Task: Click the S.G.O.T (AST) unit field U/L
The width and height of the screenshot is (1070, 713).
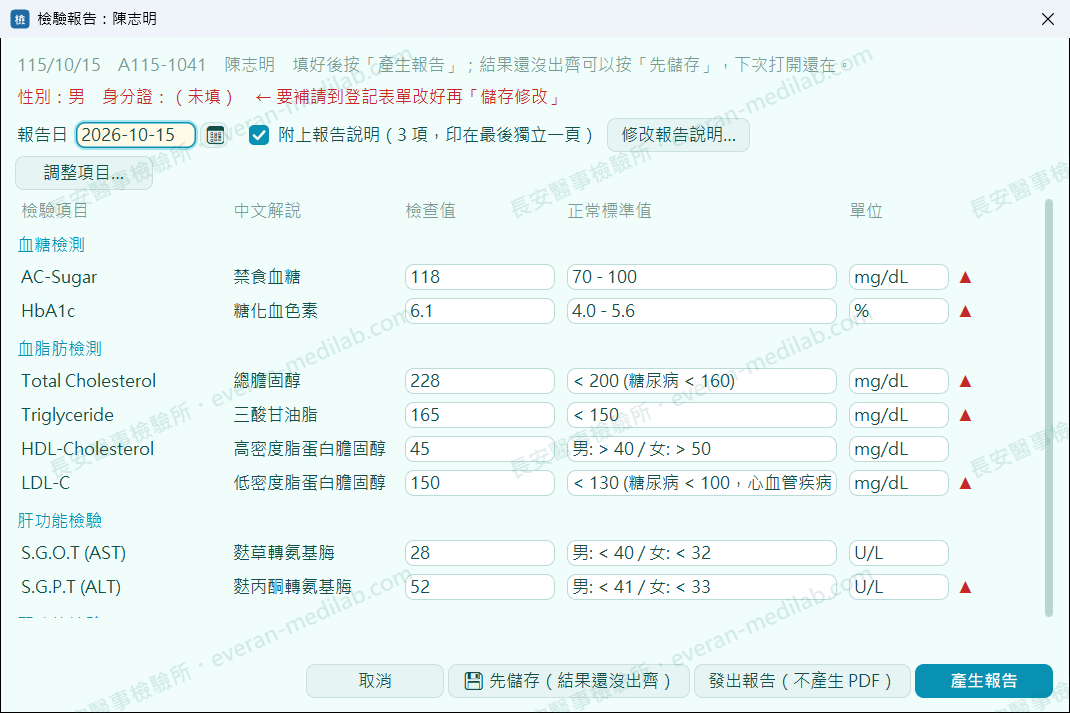Action: tap(899, 553)
